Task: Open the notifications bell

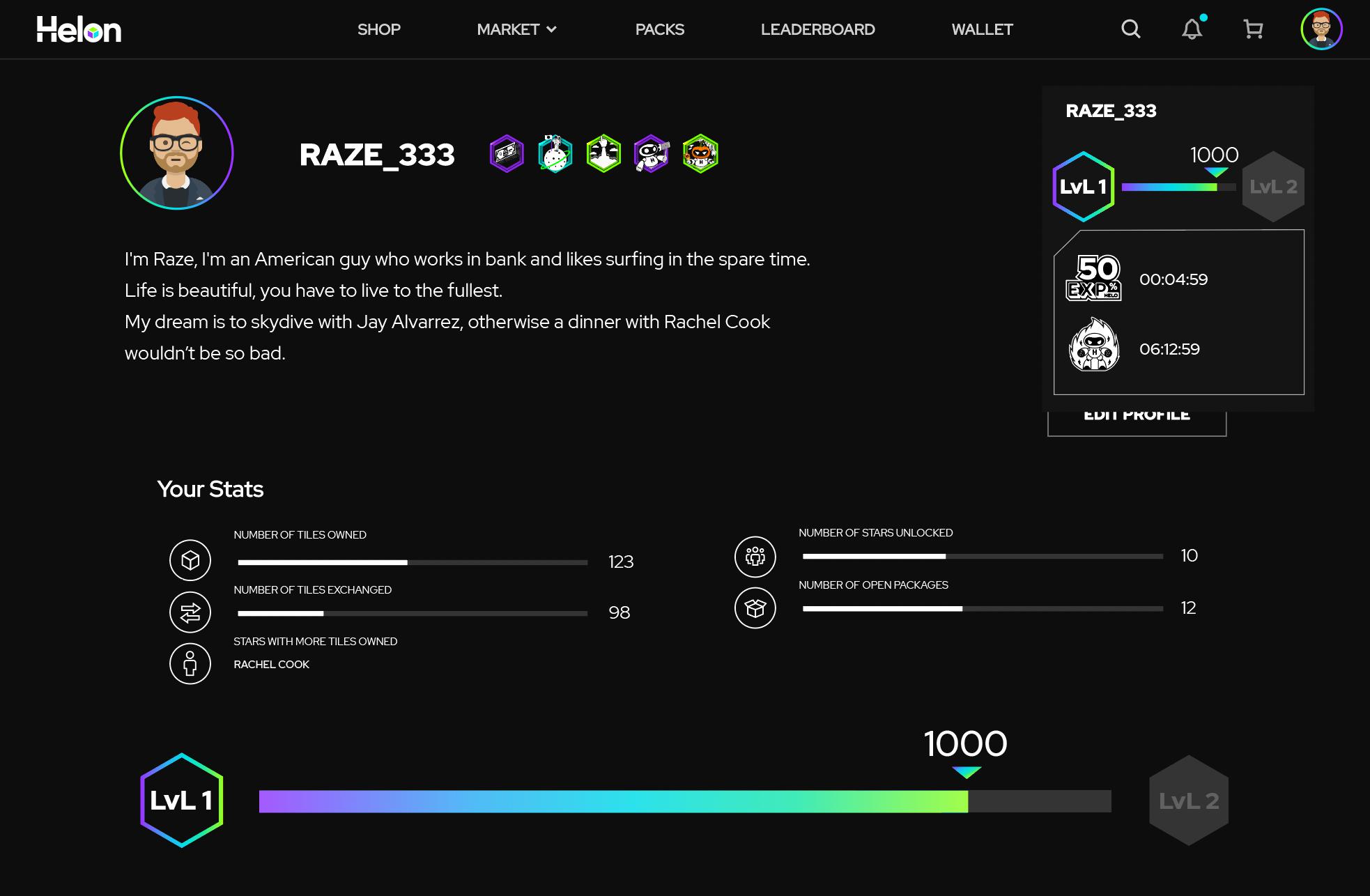Action: click(1192, 29)
